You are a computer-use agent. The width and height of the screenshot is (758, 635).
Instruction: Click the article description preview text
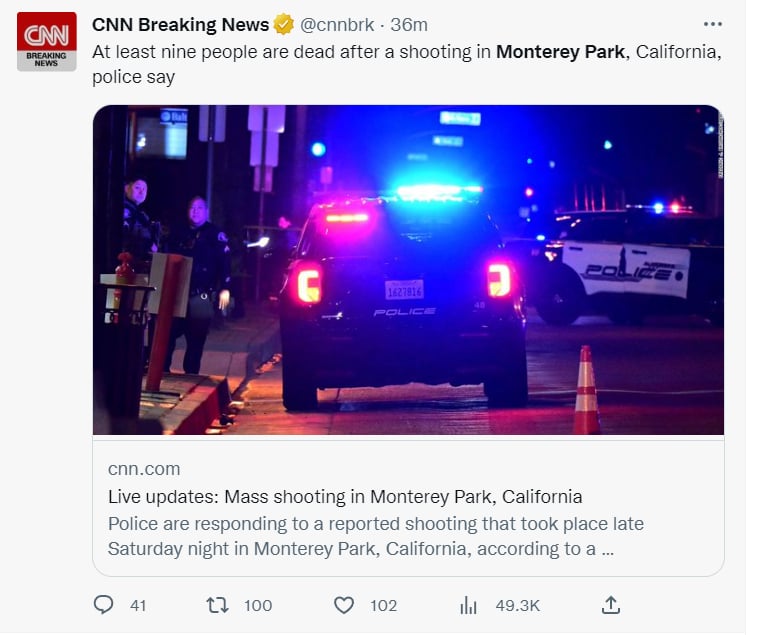click(x=376, y=536)
